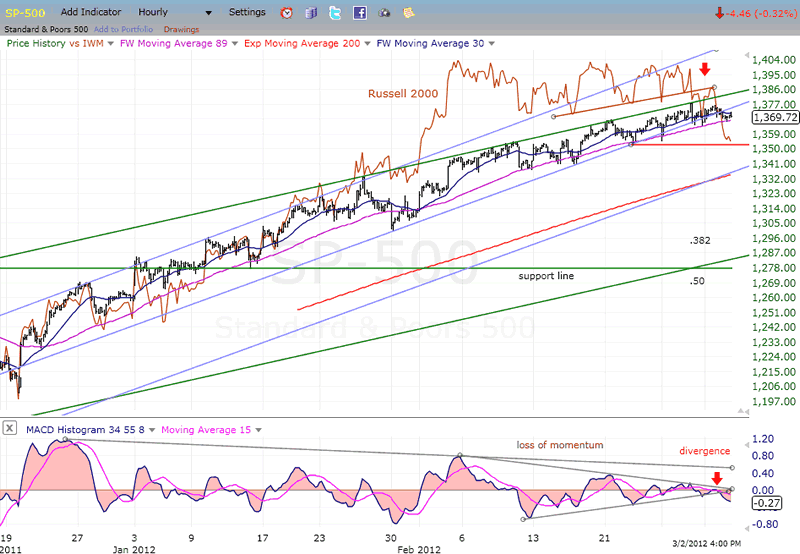This screenshot has height=554, width=800.
Task: Expand FW Moving Average 30 dropdown arrow
Action: click(492, 44)
